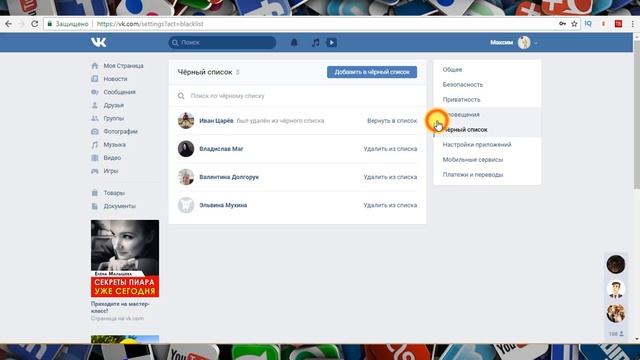Open the Приходите на мастер-класс ad link
Screen dimensions: 640x360
[x=120, y=307]
